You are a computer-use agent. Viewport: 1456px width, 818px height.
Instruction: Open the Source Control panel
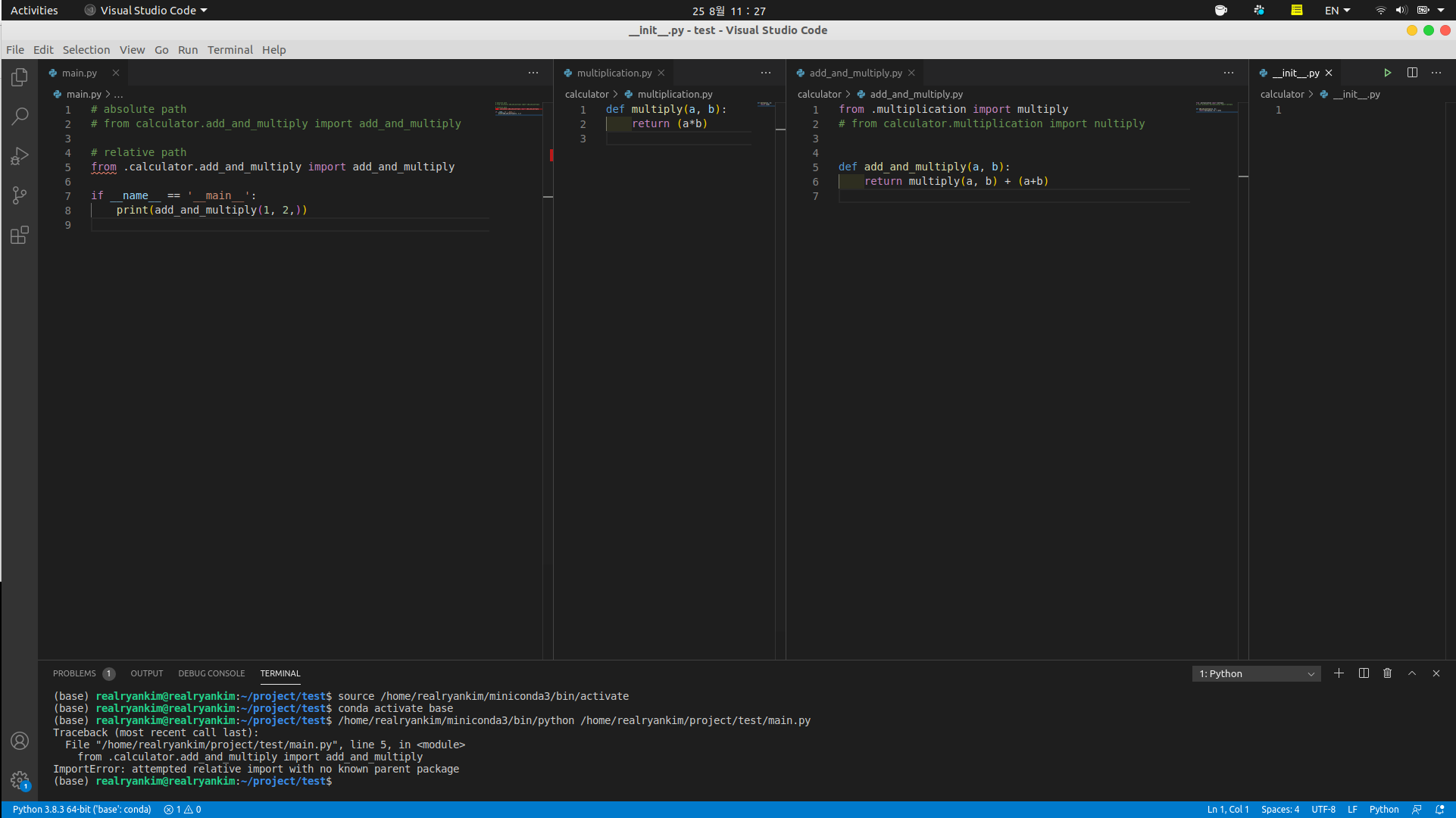tap(20, 195)
